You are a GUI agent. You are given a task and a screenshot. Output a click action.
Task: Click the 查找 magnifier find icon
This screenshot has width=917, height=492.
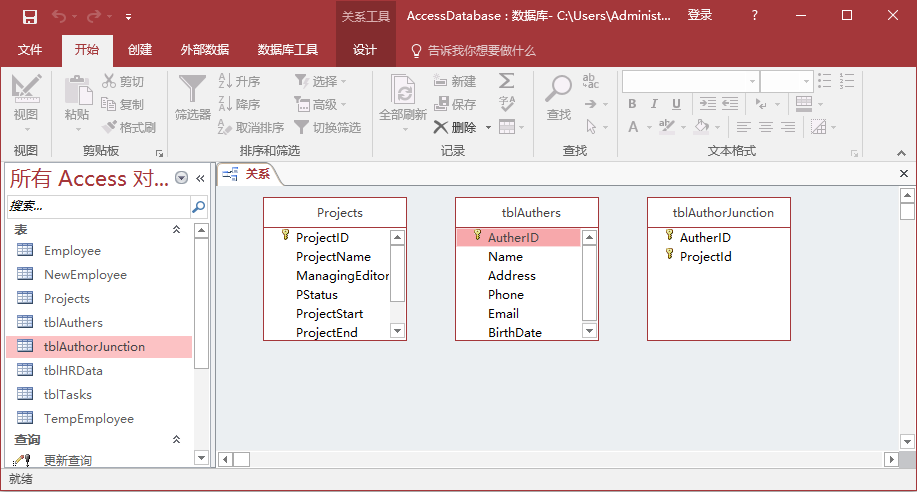559,97
